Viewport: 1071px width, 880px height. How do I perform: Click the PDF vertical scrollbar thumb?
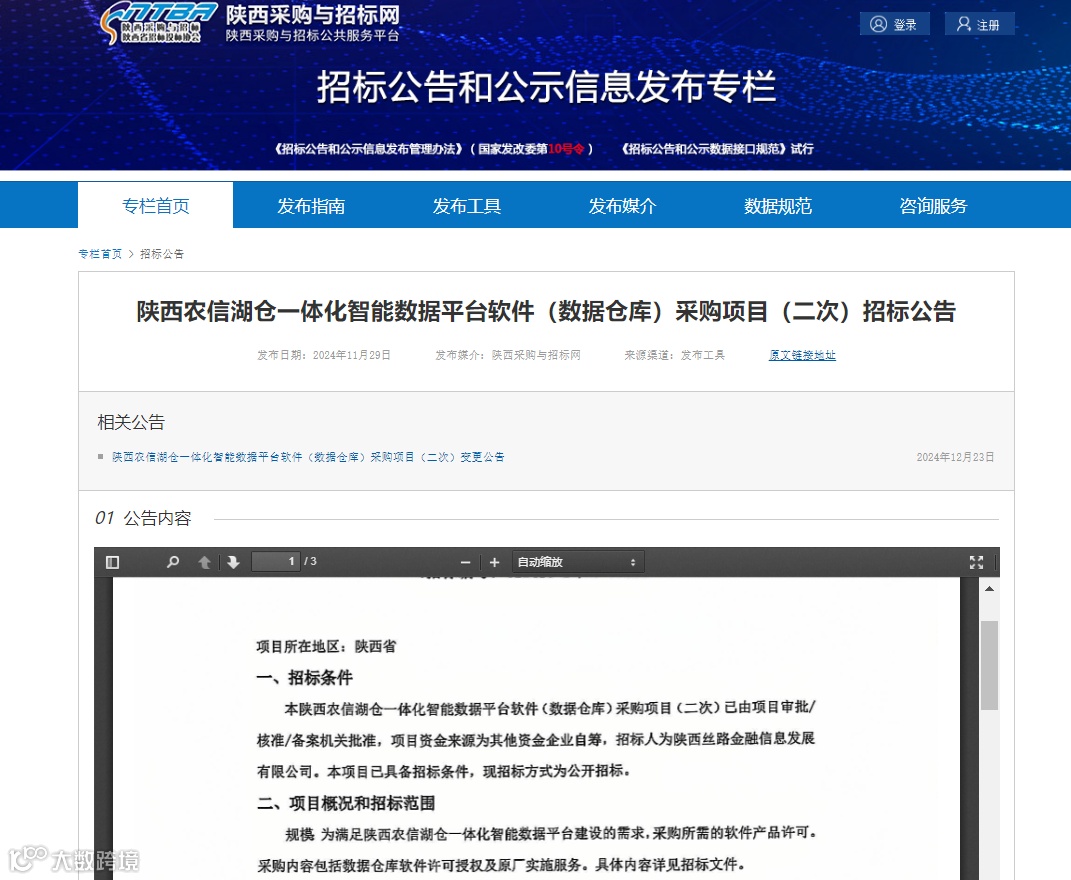[989, 665]
